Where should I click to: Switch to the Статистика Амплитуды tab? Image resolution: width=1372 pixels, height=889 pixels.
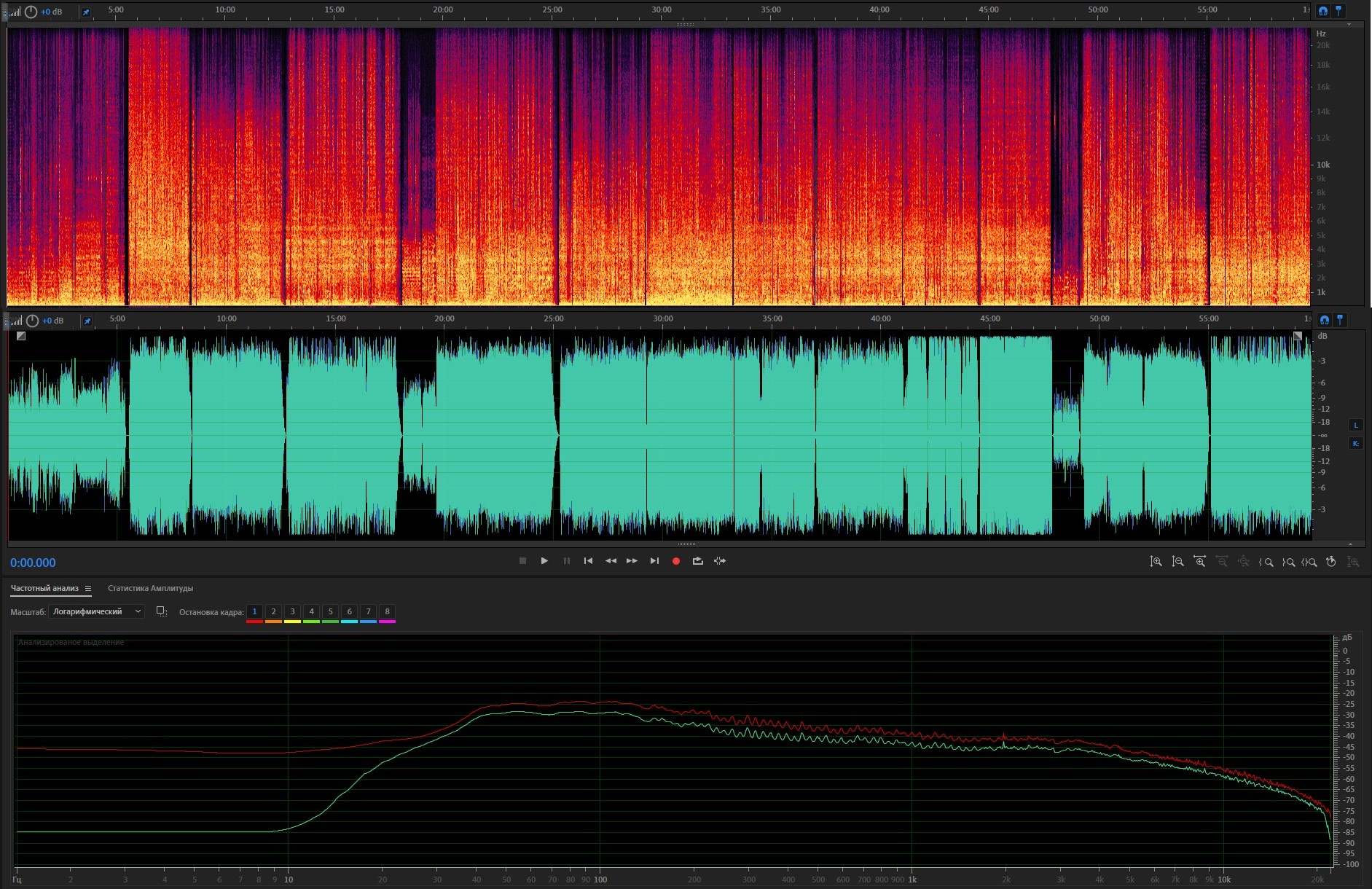(150, 589)
